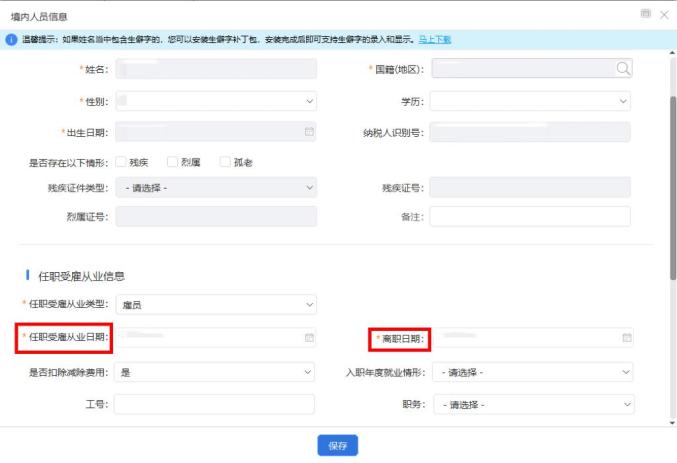Click into the 工号 input field
Viewport: 677px width, 463px height.
[x=215, y=405]
